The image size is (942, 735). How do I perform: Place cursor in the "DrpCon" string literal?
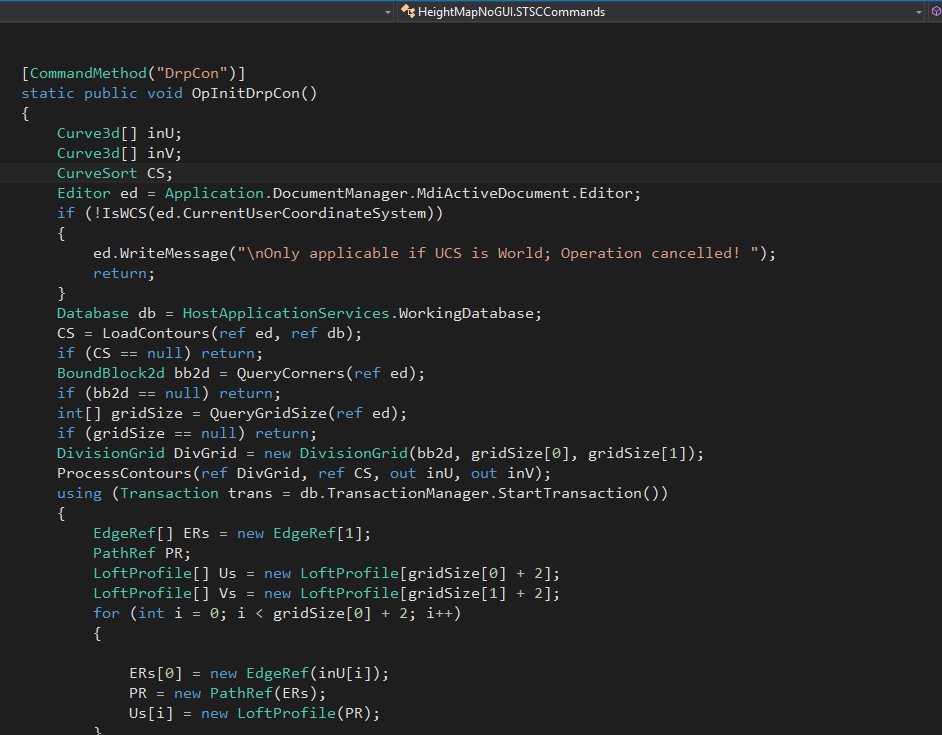192,73
